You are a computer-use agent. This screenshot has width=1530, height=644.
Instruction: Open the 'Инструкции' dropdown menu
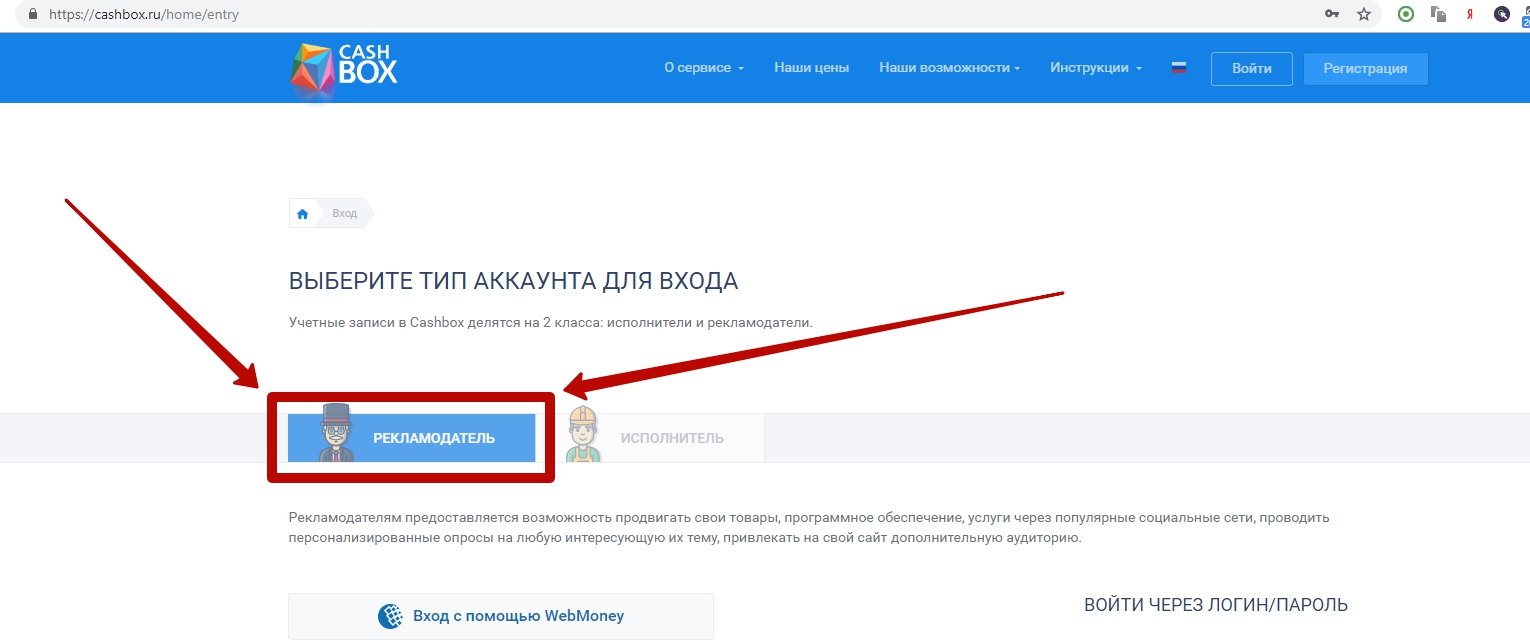click(1095, 68)
